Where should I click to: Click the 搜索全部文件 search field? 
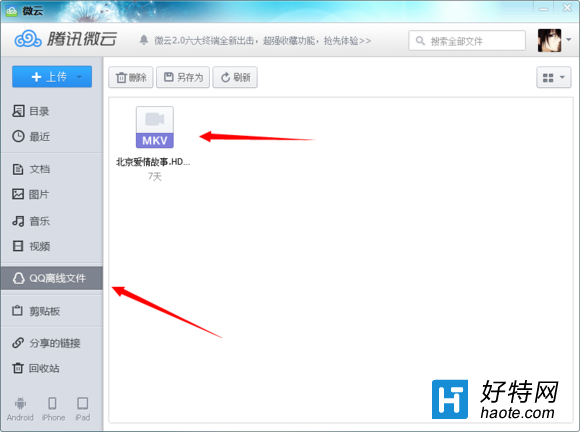[x=467, y=41]
